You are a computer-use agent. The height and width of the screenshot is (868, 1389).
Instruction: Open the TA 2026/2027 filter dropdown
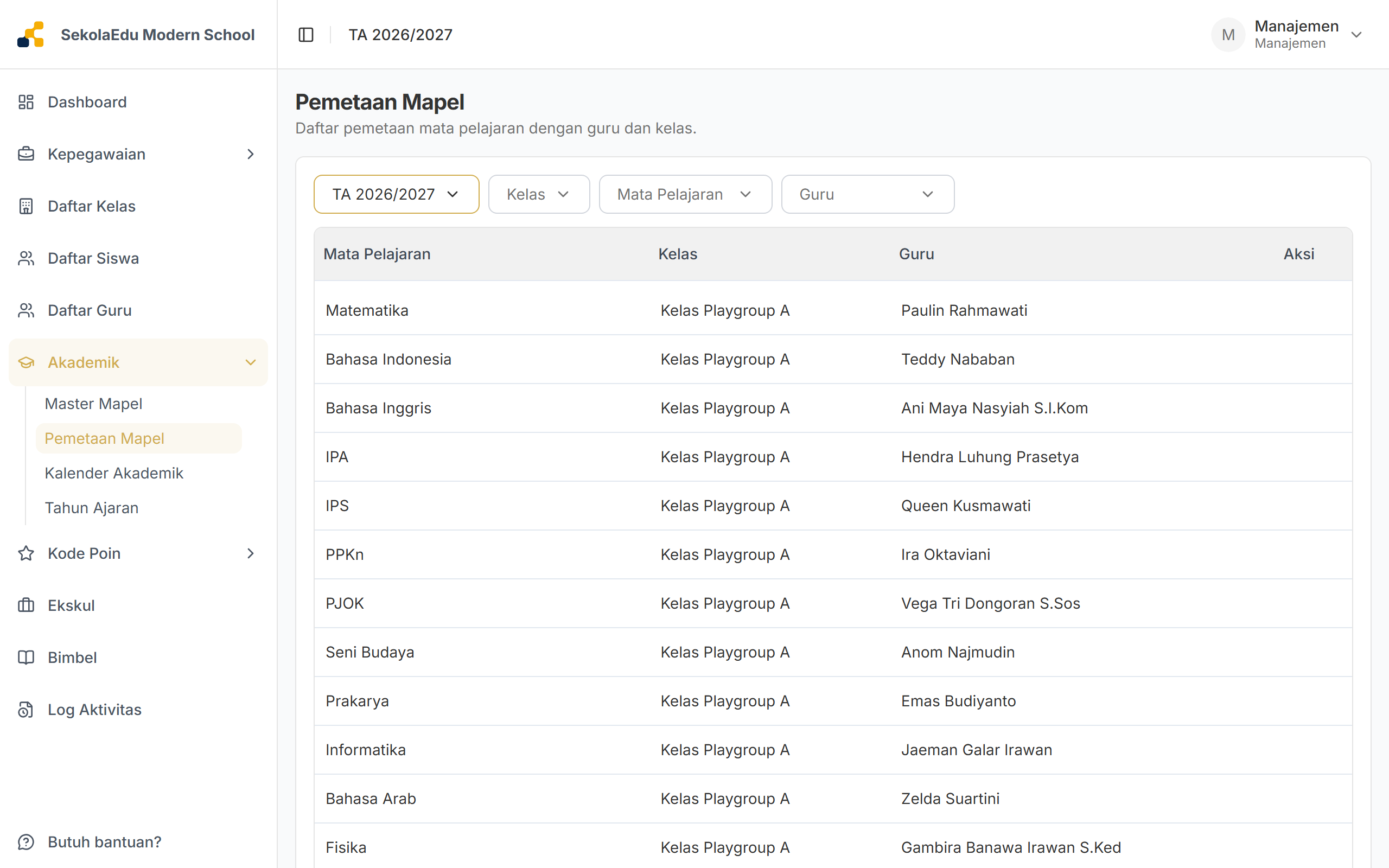[396, 194]
